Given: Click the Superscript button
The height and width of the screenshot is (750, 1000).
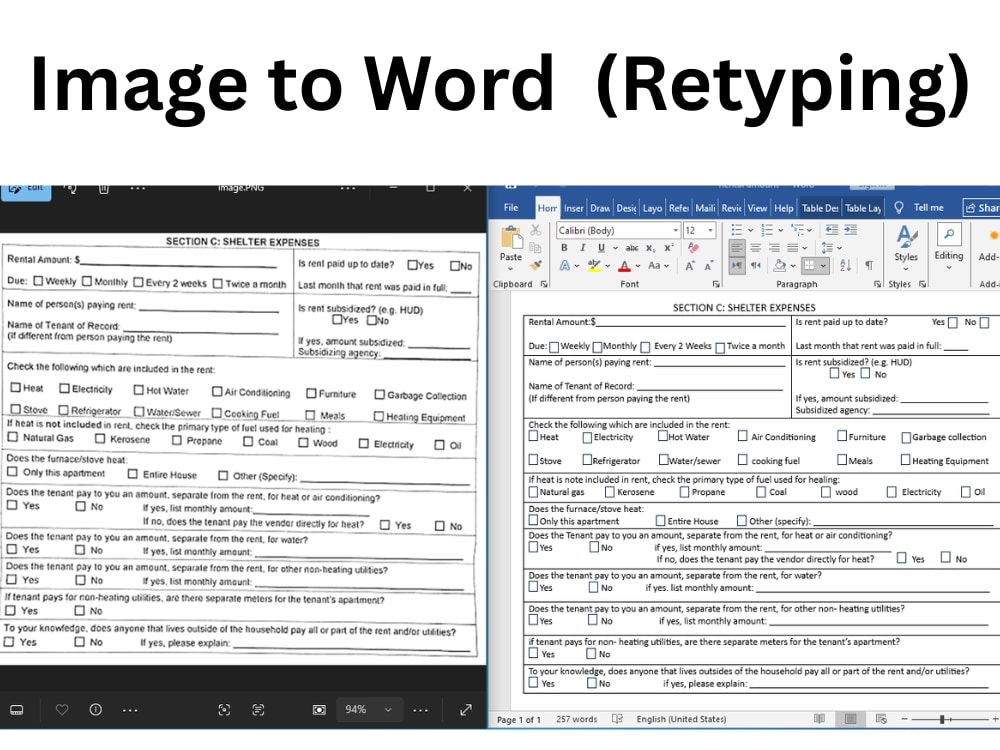Looking at the screenshot, I should pos(668,247).
